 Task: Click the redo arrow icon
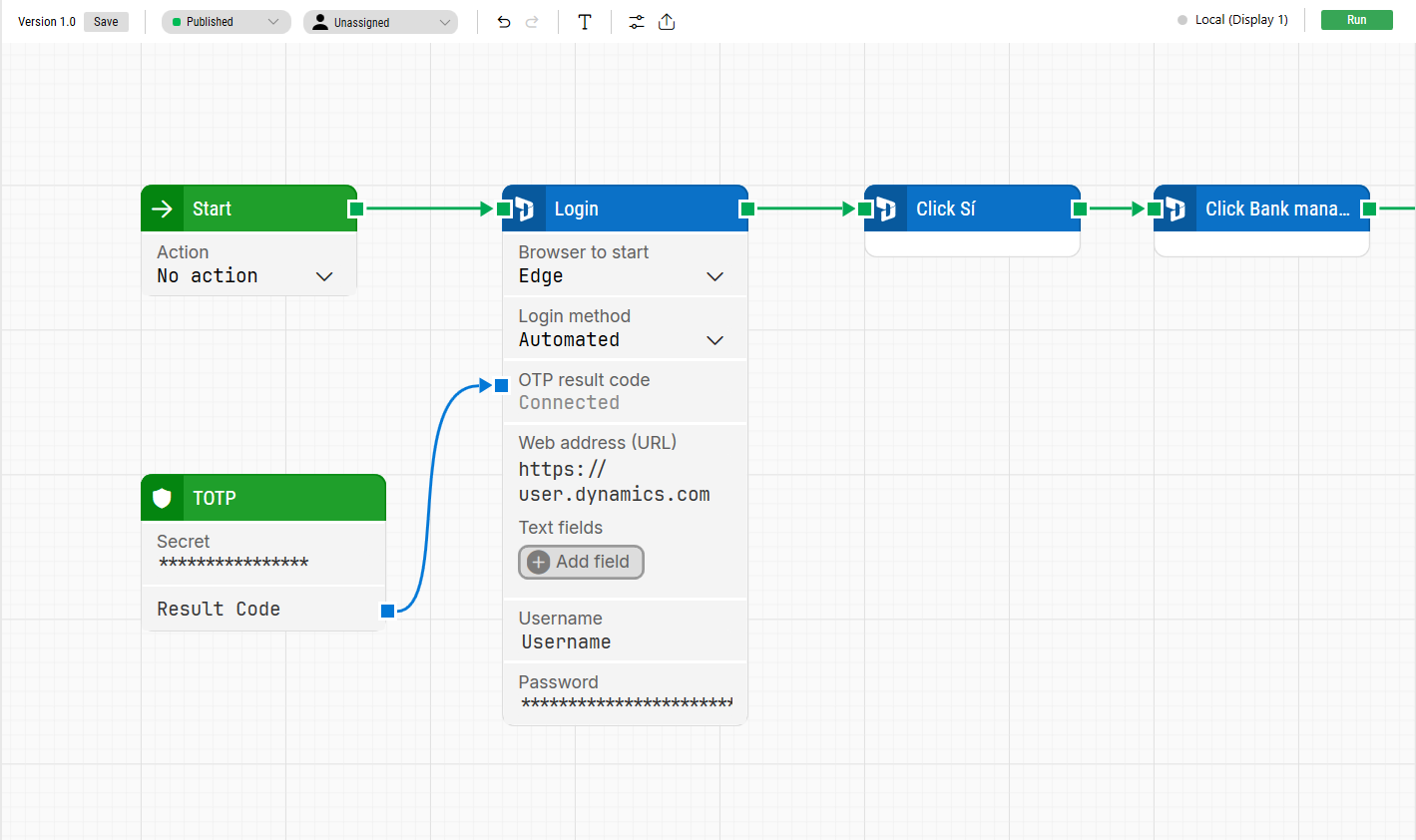pyautogui.click(x=532, y=21)
